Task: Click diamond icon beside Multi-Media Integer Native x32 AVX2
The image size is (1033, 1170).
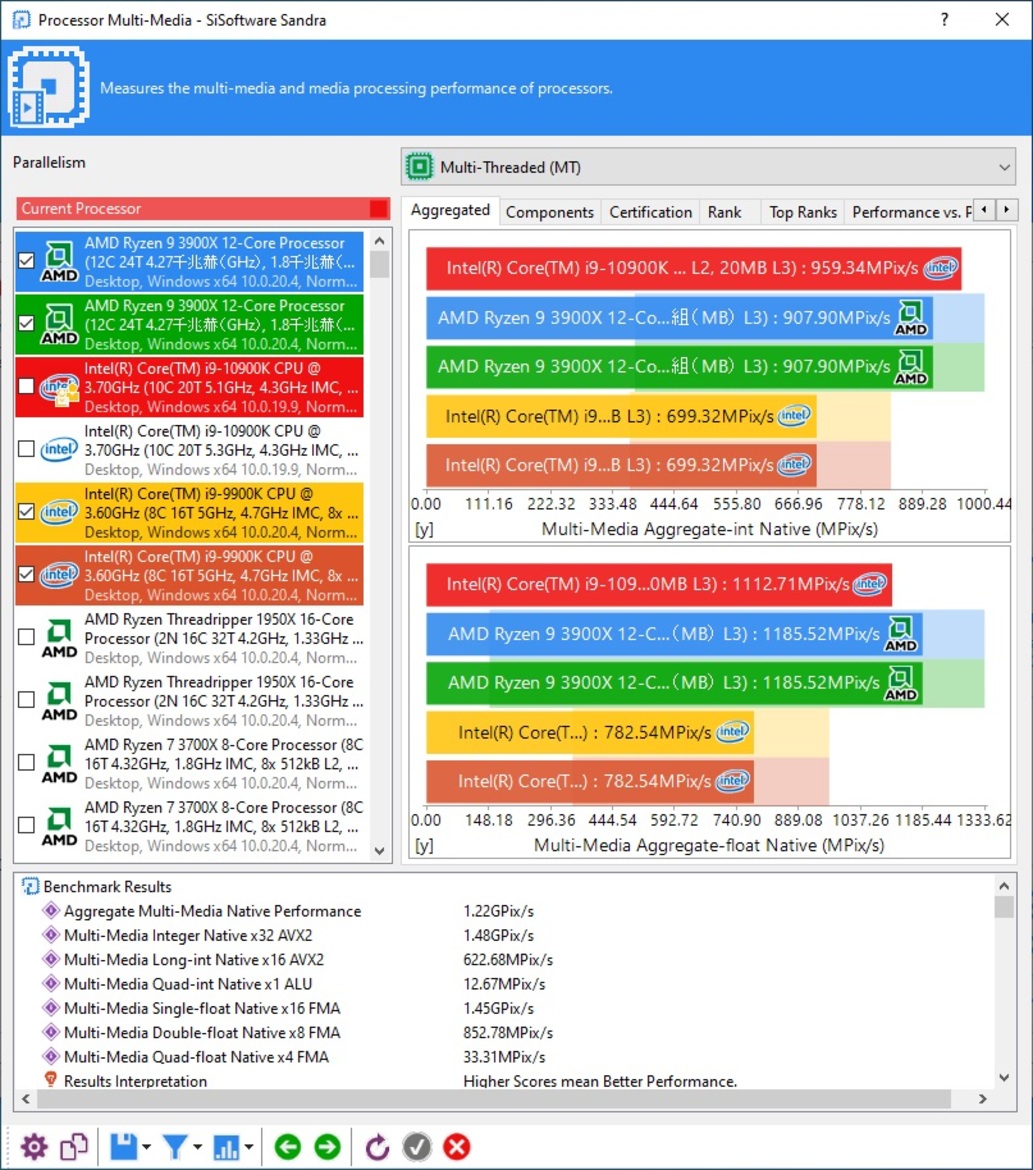Action: 51,935
